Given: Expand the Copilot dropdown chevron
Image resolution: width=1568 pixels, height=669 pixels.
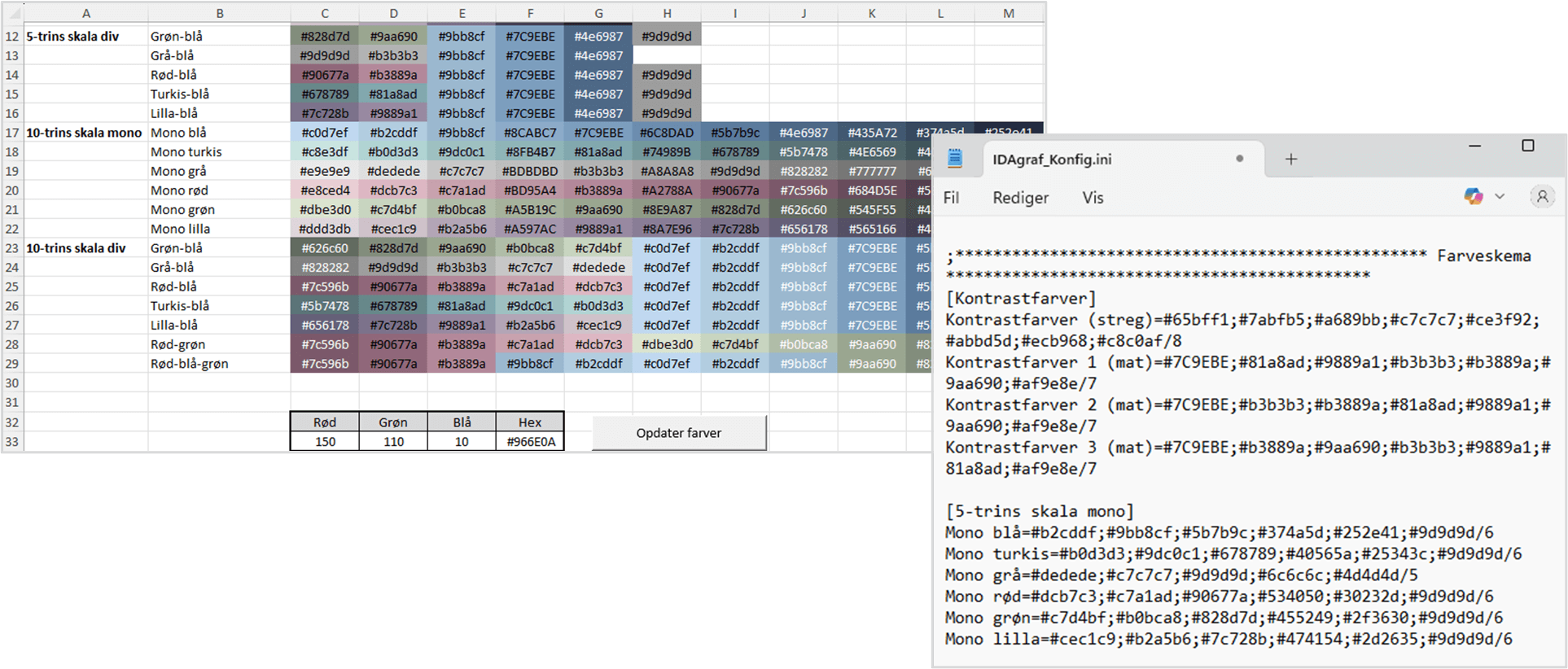Looking at the screenshot, I should click(1500, 196).
